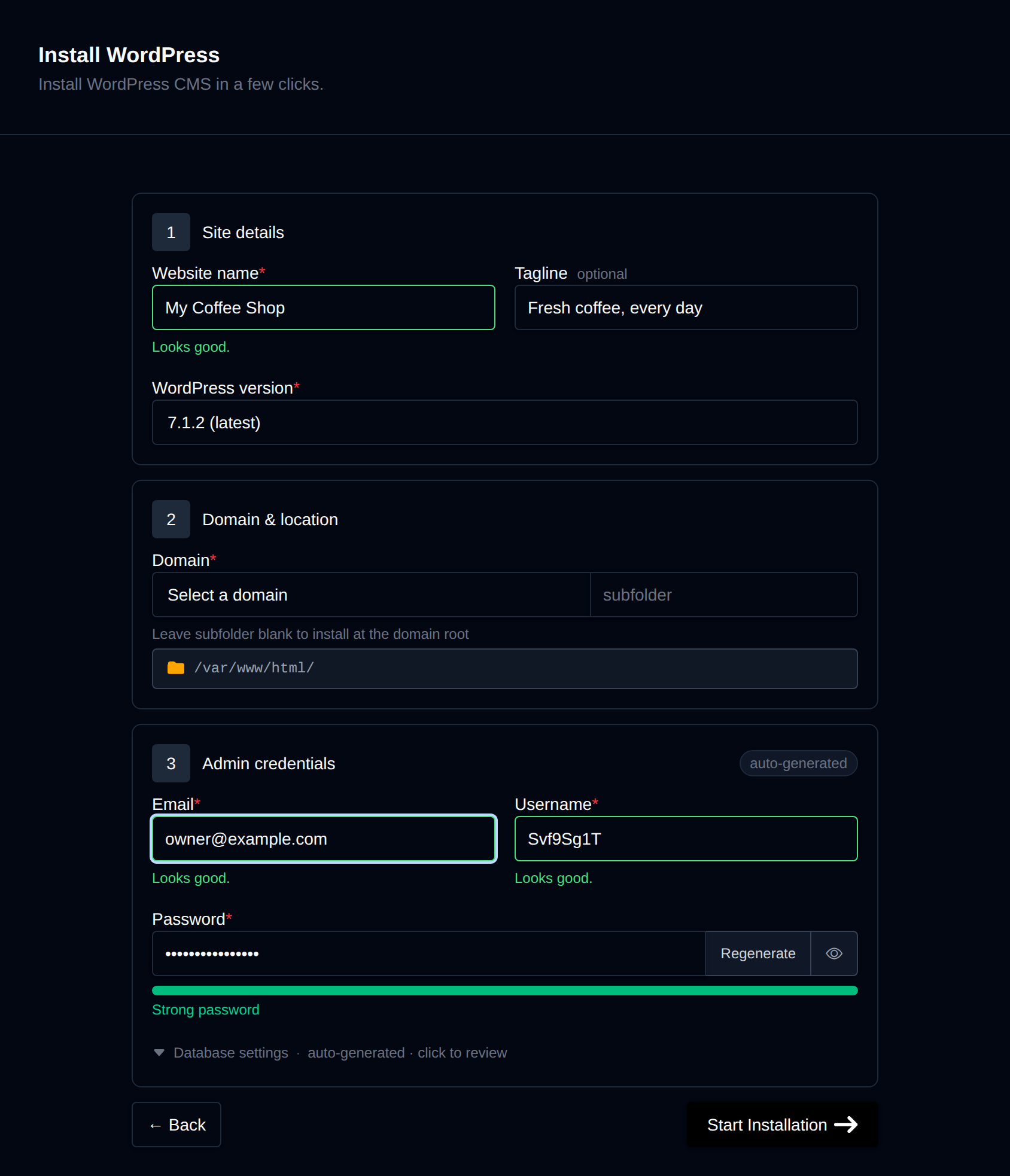Image resolution: width=1010 pixels, height=1176 pixels.
Task: Click the subfolder input field
Action: tap(724, 595)
